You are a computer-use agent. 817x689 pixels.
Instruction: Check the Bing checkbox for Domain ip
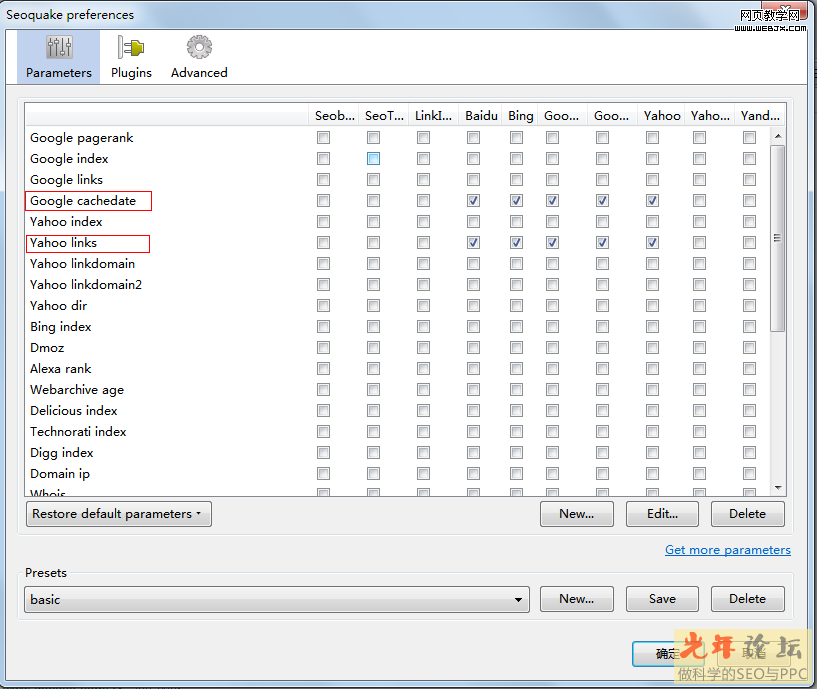click(516, 473)
